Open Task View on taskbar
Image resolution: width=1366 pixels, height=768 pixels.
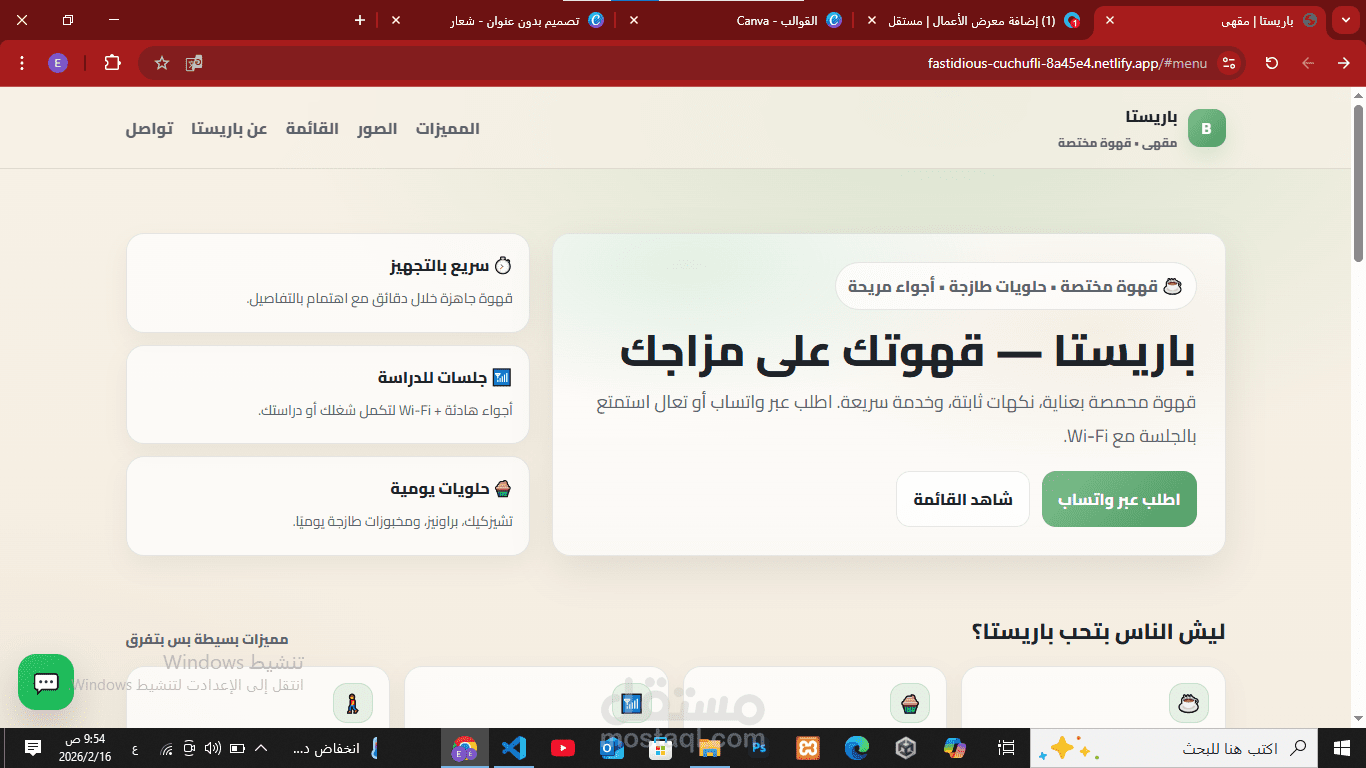coord(1007,748)
